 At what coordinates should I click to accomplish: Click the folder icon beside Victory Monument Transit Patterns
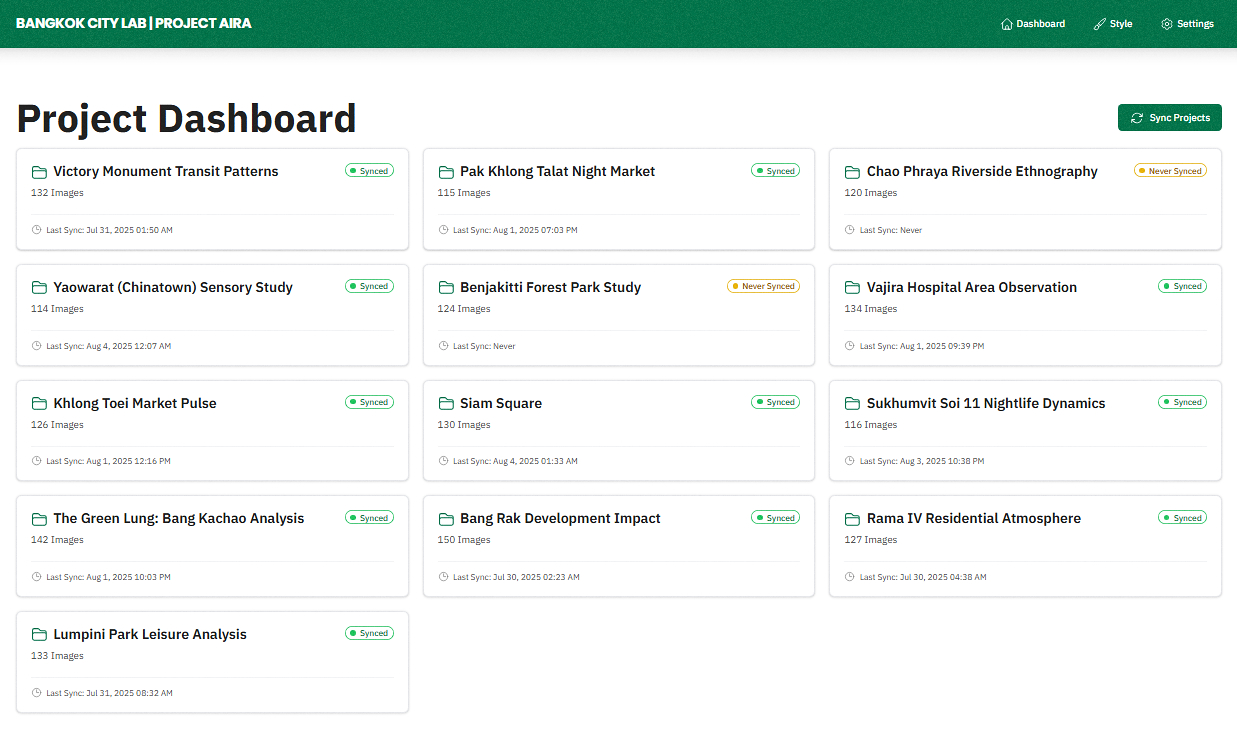[x=39, y=172]
